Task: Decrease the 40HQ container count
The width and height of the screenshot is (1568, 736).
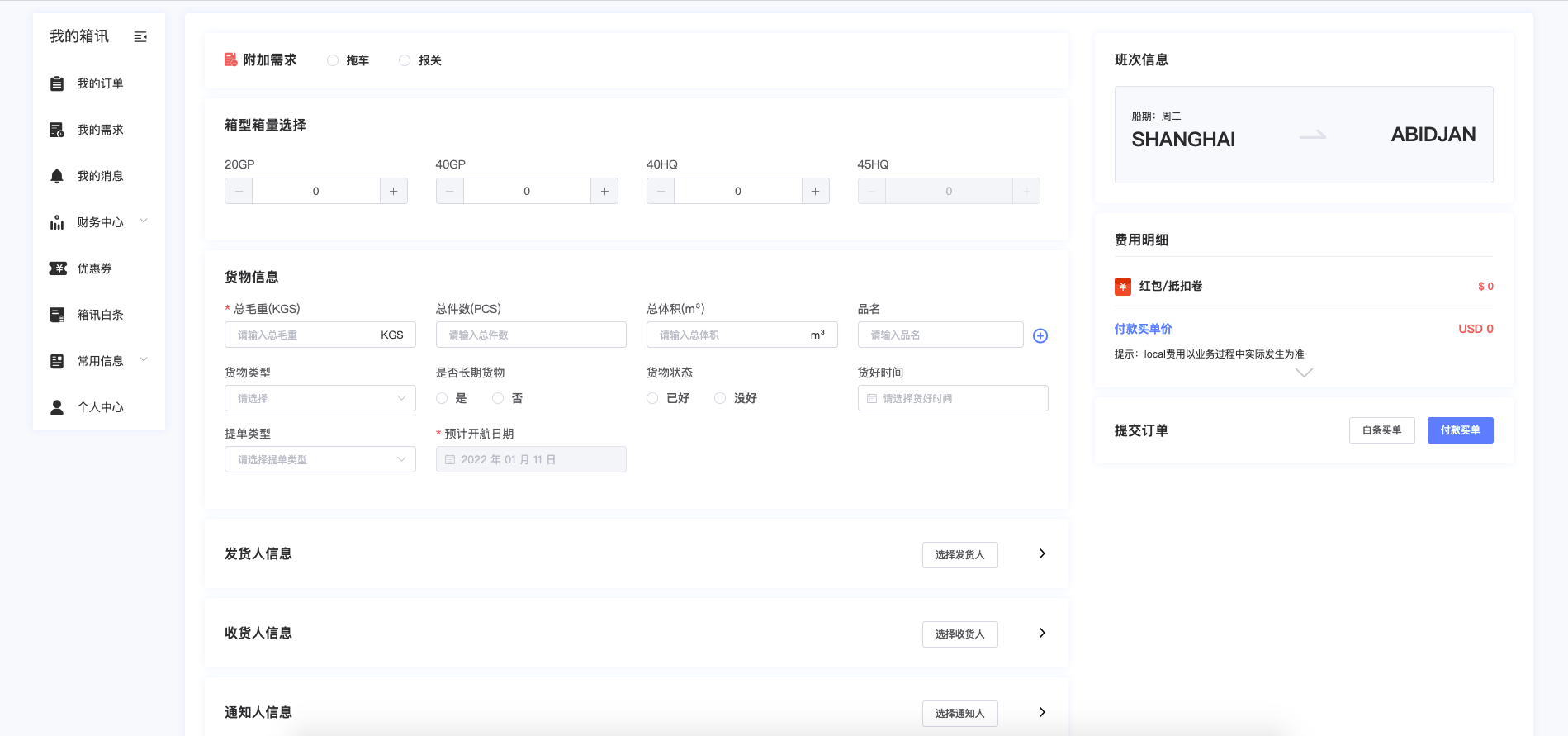Action: (x=661, y=191)
